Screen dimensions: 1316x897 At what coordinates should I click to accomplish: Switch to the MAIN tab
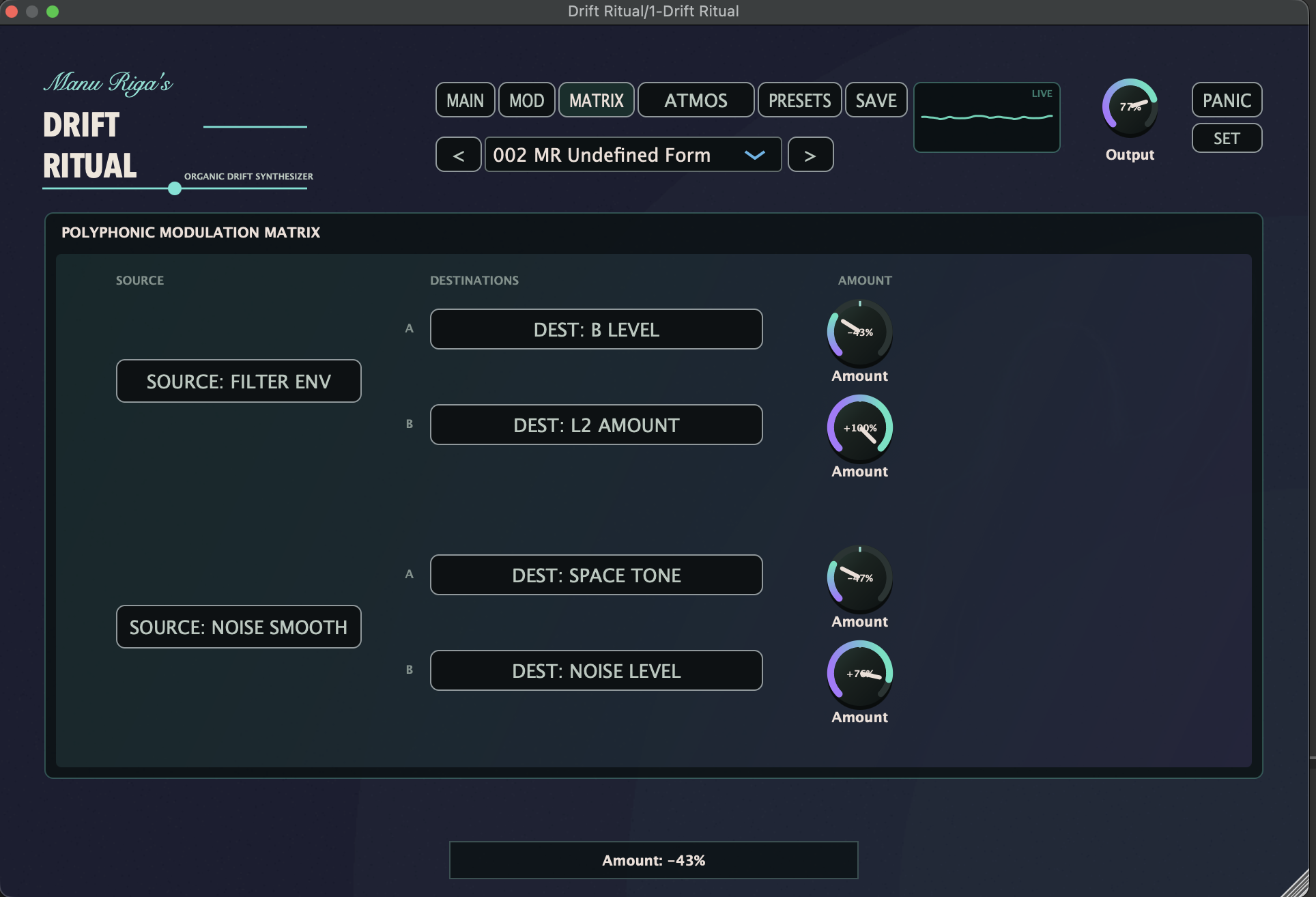(465, 100)
